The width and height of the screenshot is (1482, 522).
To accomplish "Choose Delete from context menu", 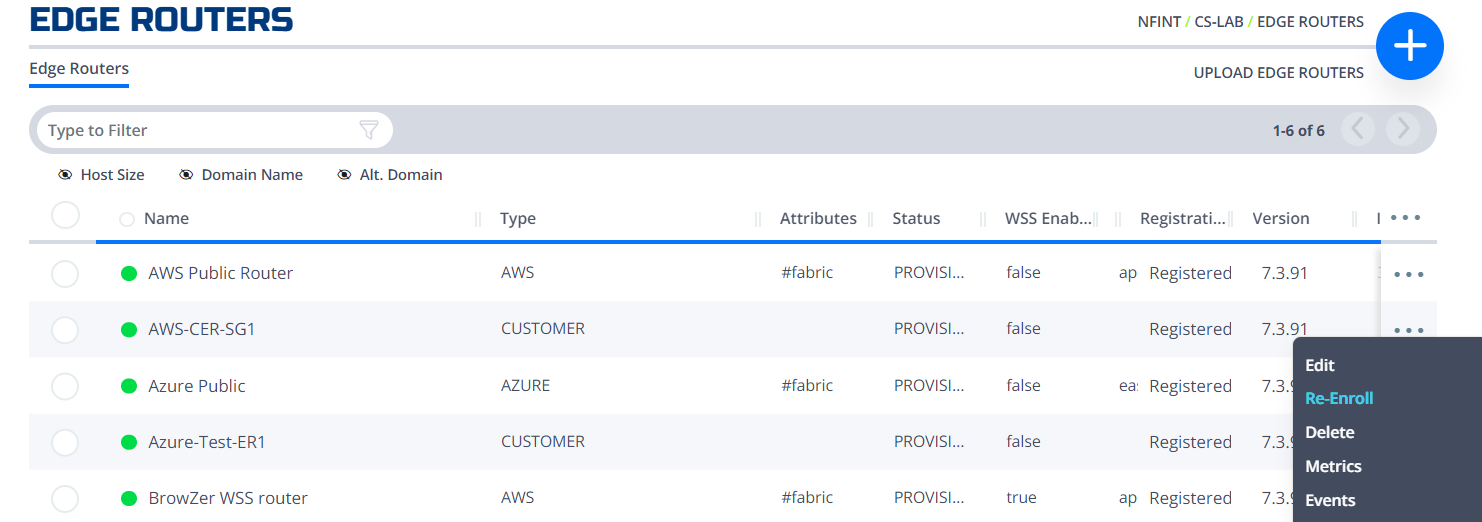I will click(x=1330, y=432).
